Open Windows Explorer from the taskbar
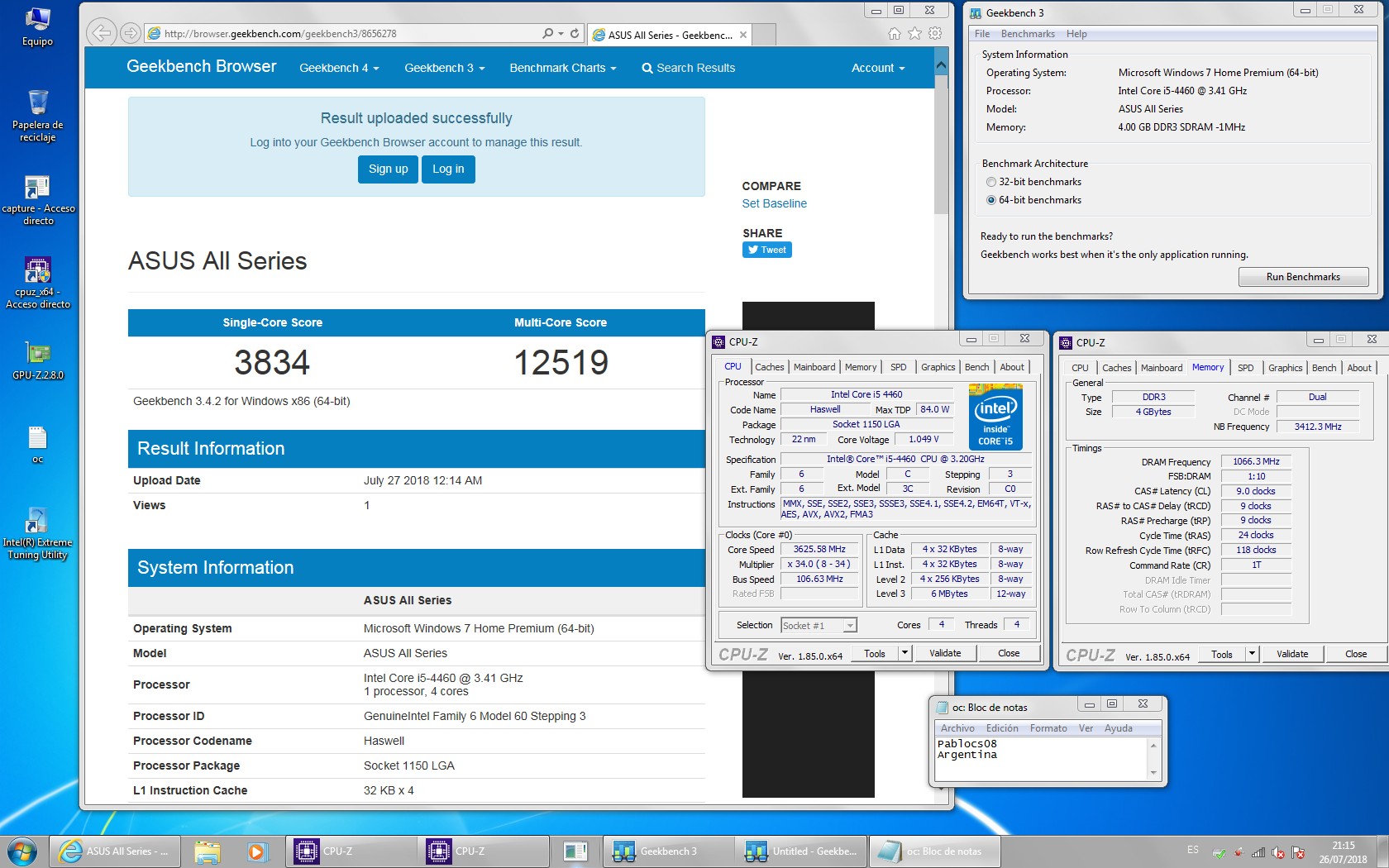 (x=208, y=851)
